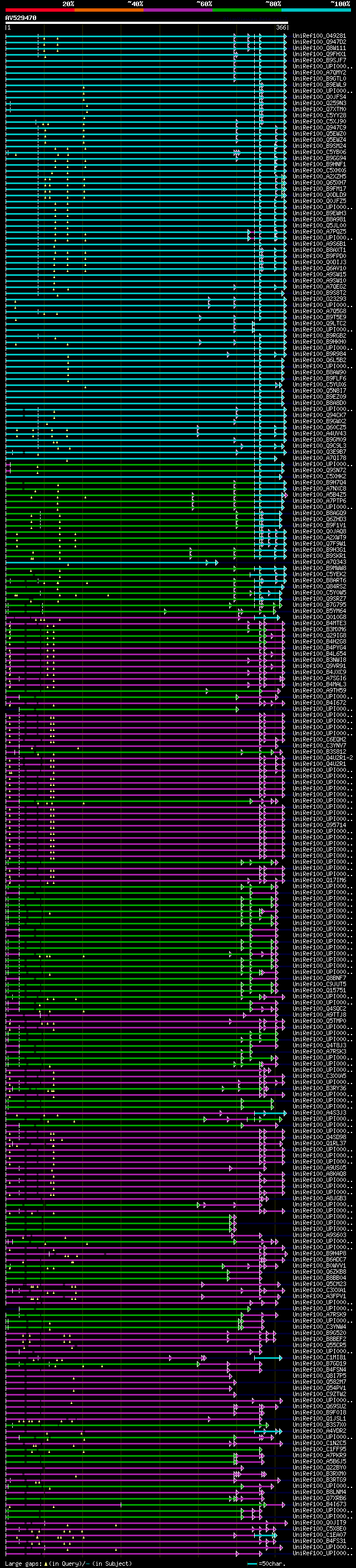Select hit label UniRef100_Q01QG8
Viewport: 356px width, 1568px height.
pyautogui.click(x=319, y=617)
